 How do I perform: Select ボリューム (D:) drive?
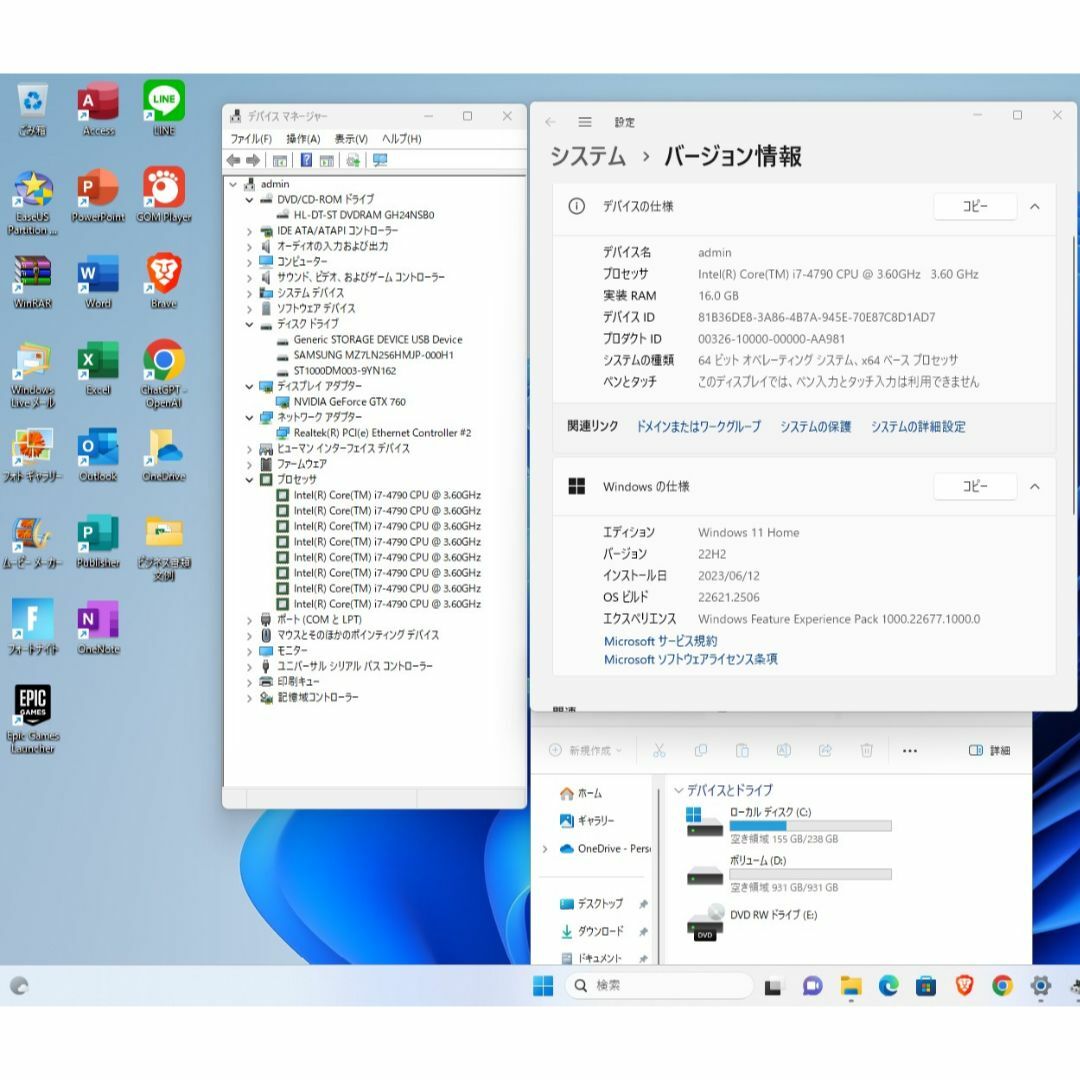(789, 873)
